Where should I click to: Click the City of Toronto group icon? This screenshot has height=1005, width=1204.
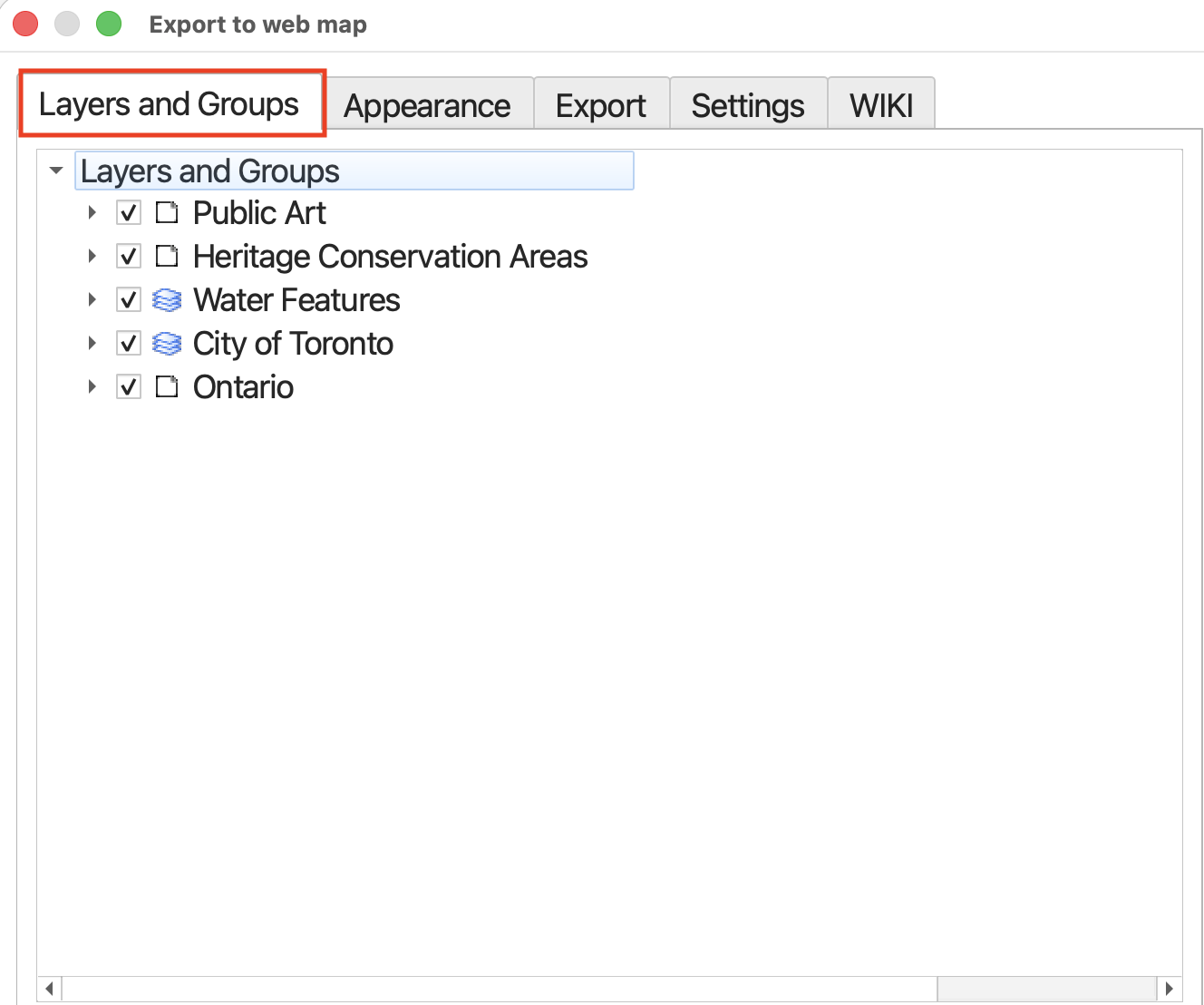coord(167,344)
